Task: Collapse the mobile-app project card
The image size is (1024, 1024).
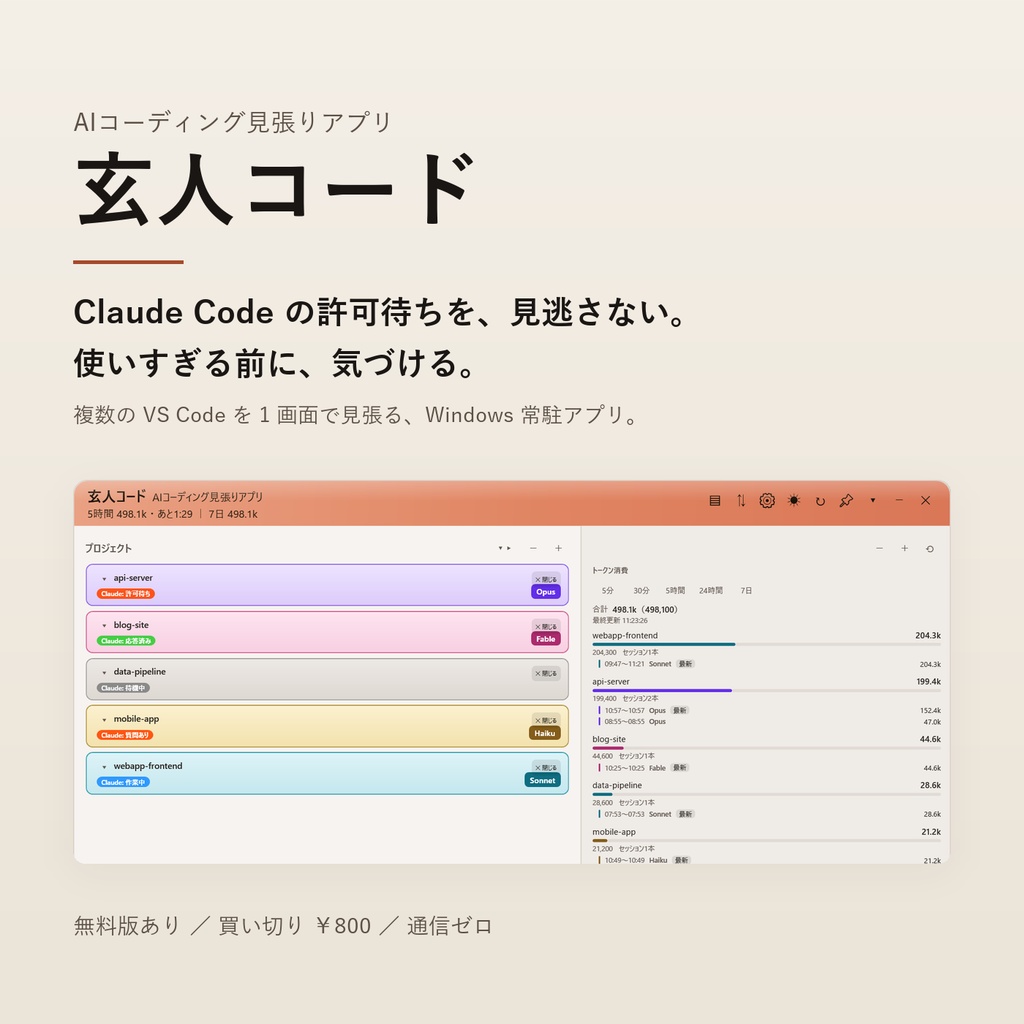Action: pos(104,720)
